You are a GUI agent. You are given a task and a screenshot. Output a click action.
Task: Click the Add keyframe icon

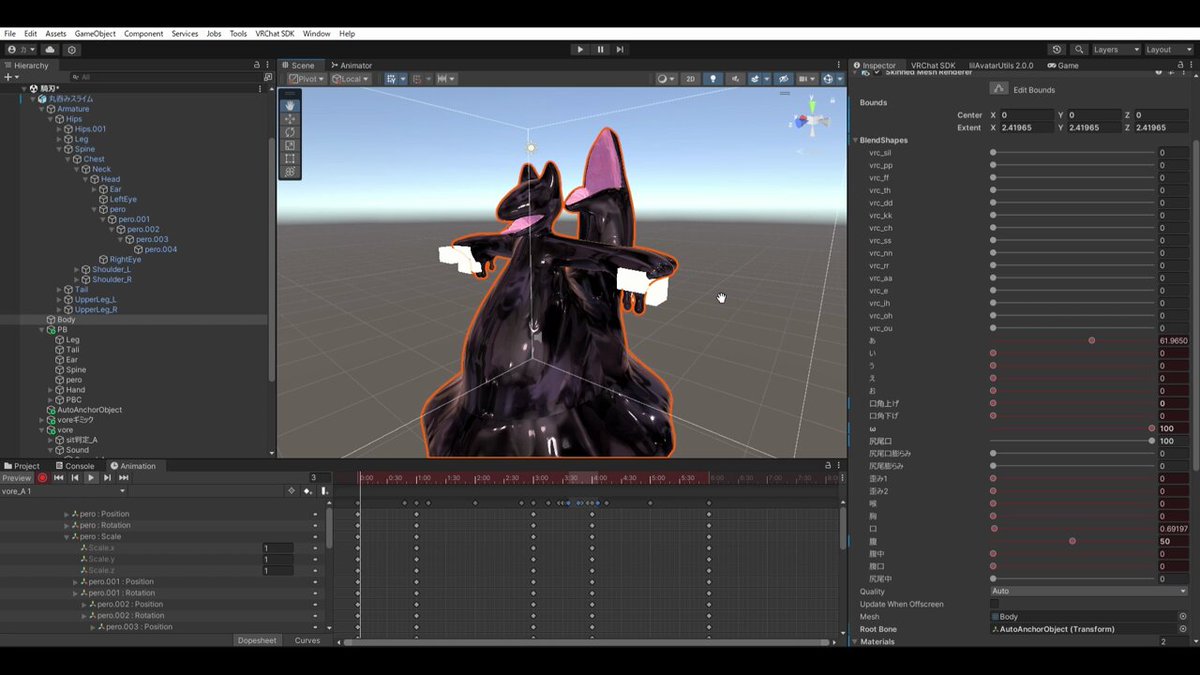[308, 491]
